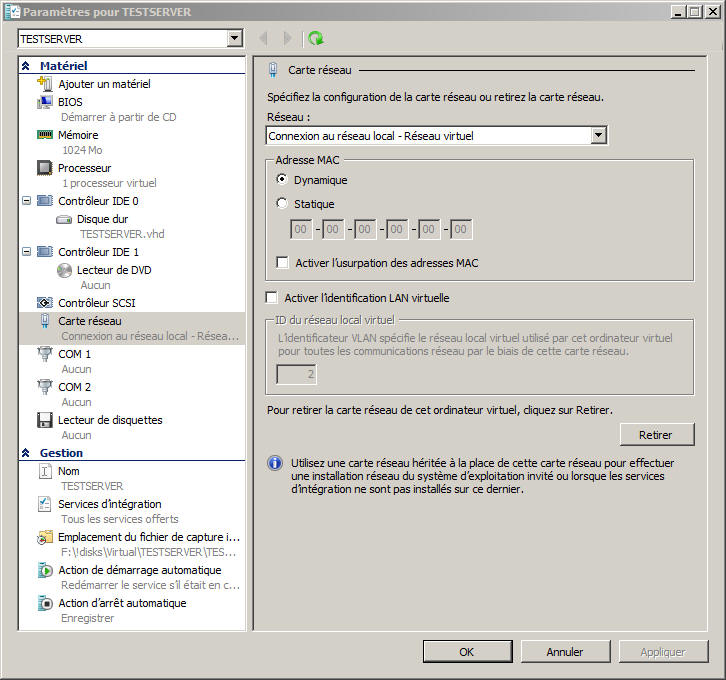
Task: Enable l'identification LAN virtuelle checkbox
Action: (x=272, y=298)
